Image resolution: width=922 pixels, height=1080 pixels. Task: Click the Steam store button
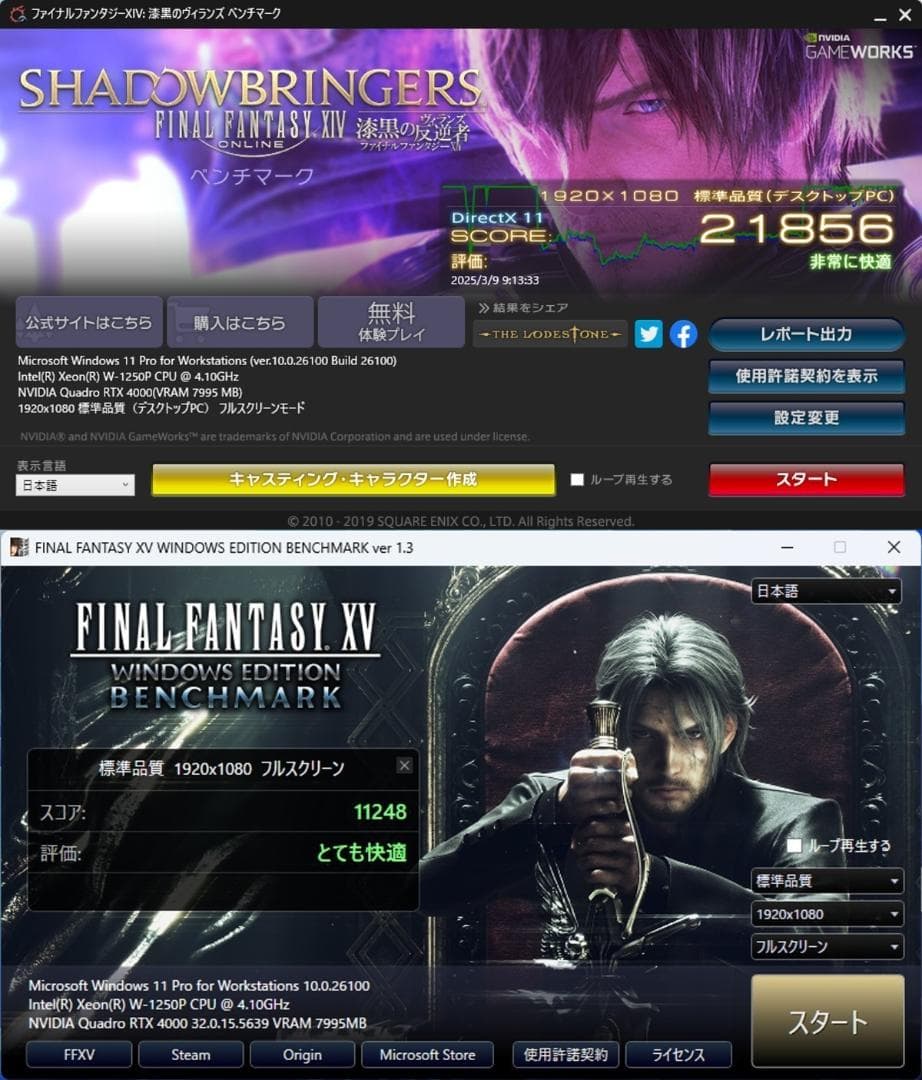click(x=191, y=1055)
